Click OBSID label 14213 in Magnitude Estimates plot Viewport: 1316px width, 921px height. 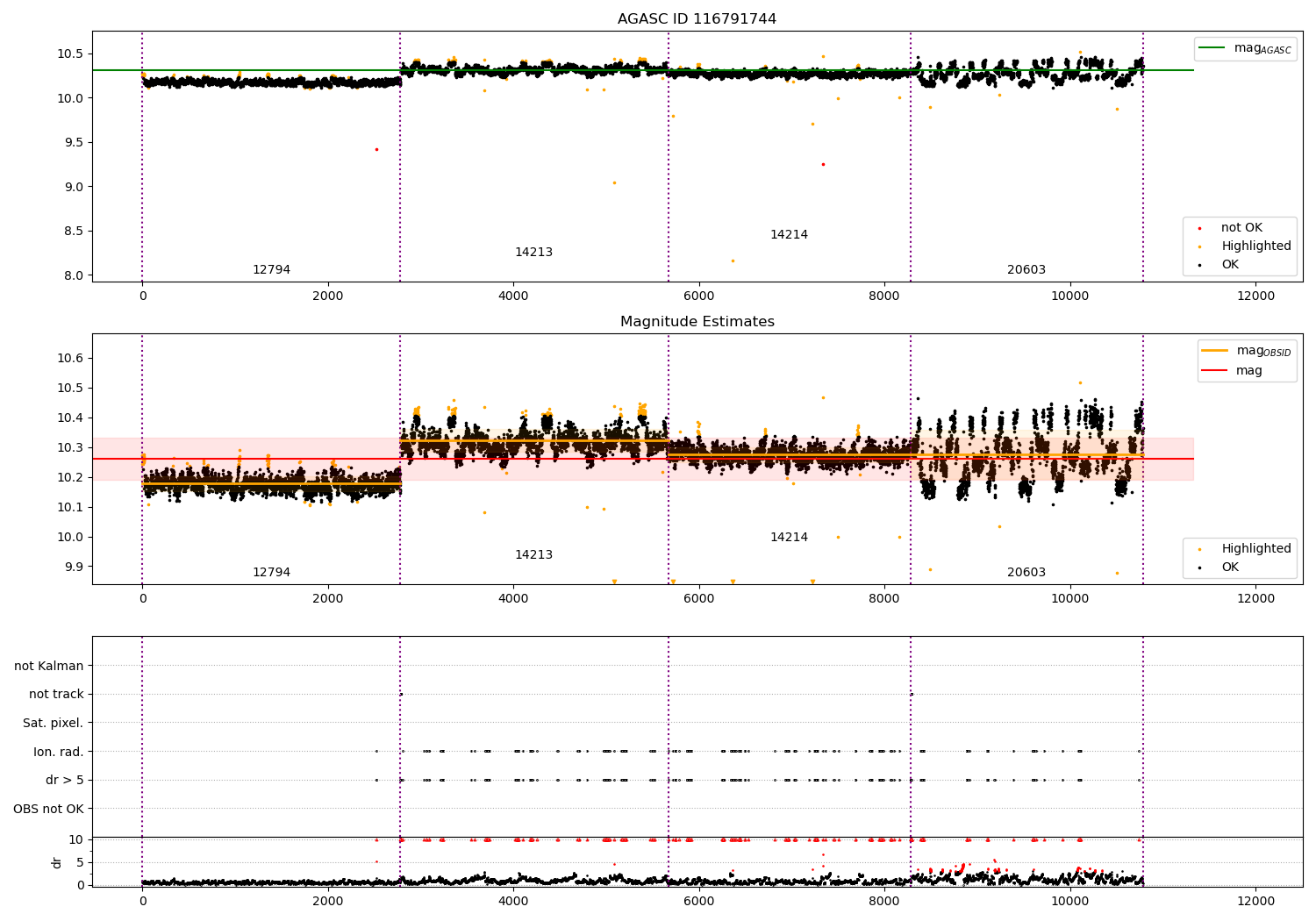coord(533,555)
